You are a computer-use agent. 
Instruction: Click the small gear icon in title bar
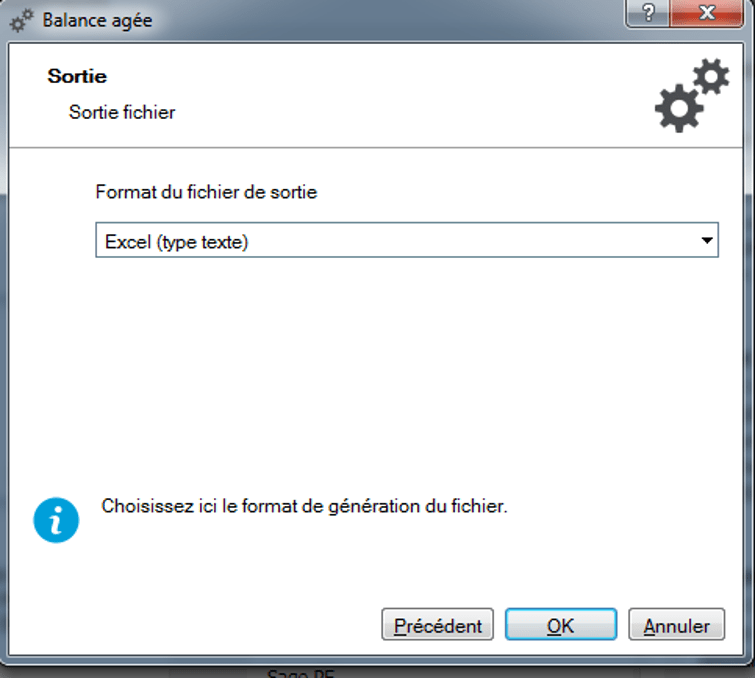[x=22, y=21]
